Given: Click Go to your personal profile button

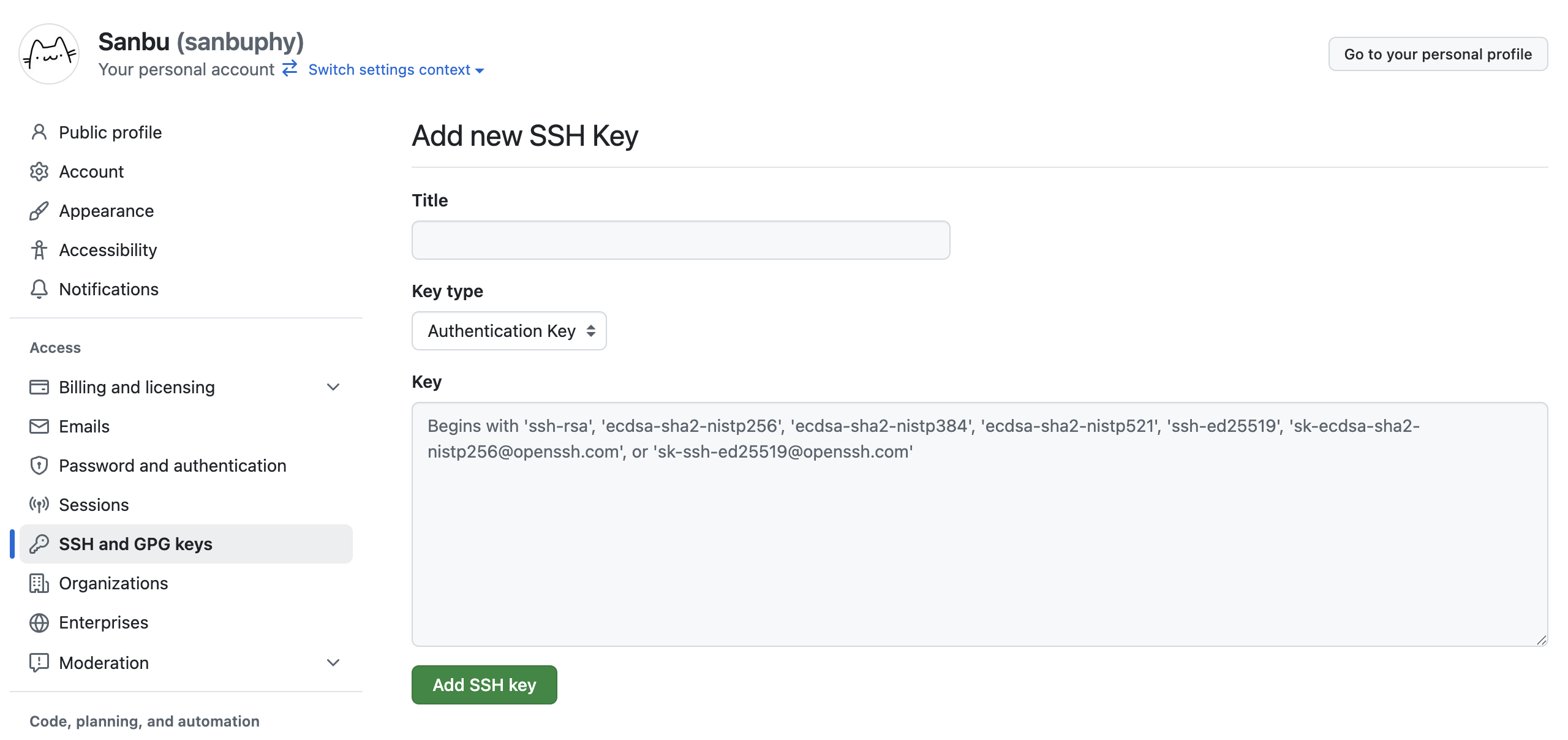Looking at the screenshot, I should tap(1438, 54).
